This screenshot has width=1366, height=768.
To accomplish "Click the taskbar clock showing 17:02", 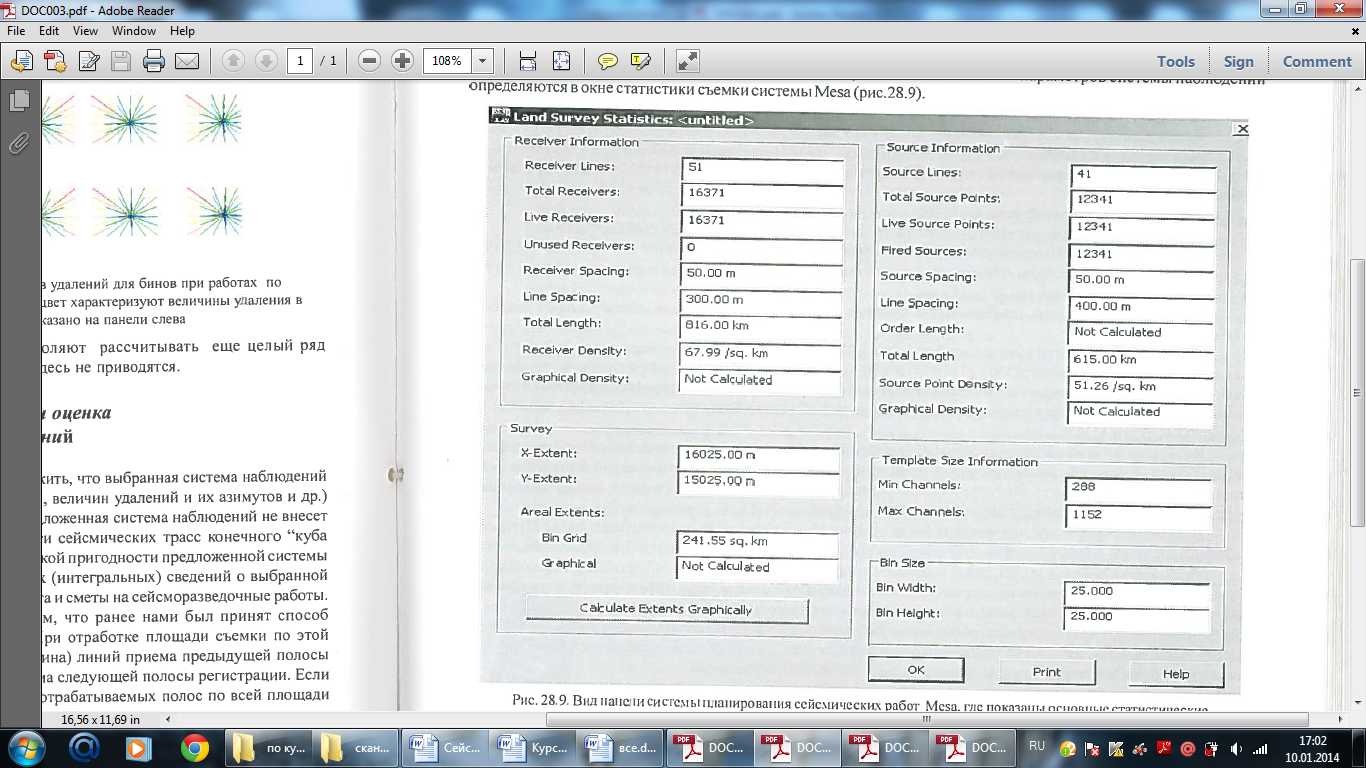I will coord(1312,741).
